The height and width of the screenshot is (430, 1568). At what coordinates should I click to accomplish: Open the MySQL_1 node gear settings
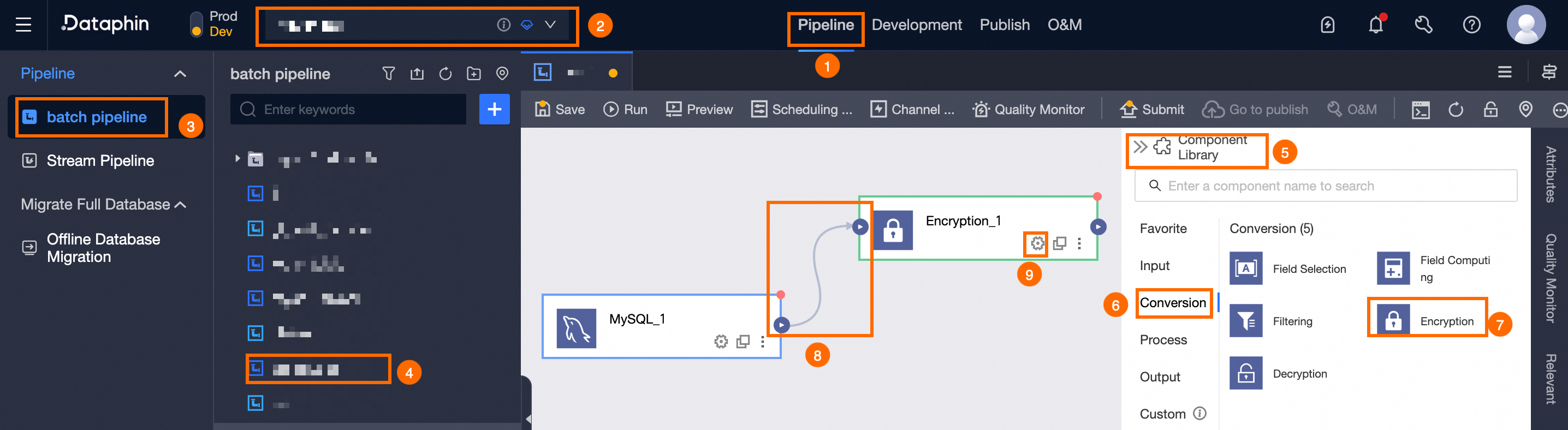coord(721,342)
